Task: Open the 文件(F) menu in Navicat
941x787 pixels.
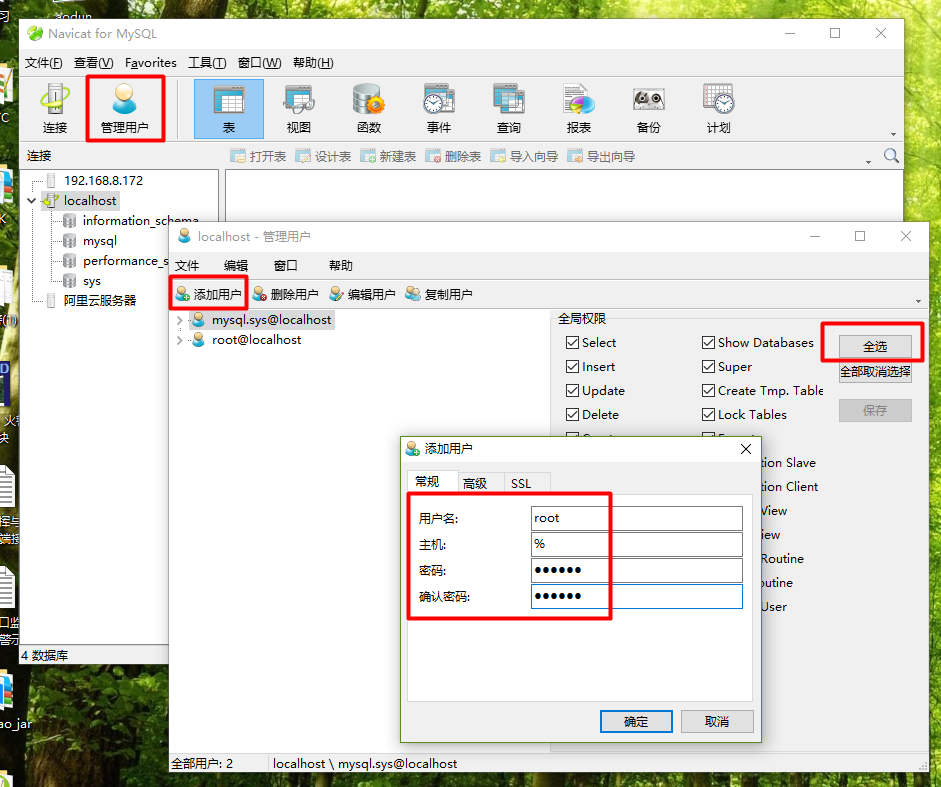Action: pyautogui.click(x=43, y=63)
